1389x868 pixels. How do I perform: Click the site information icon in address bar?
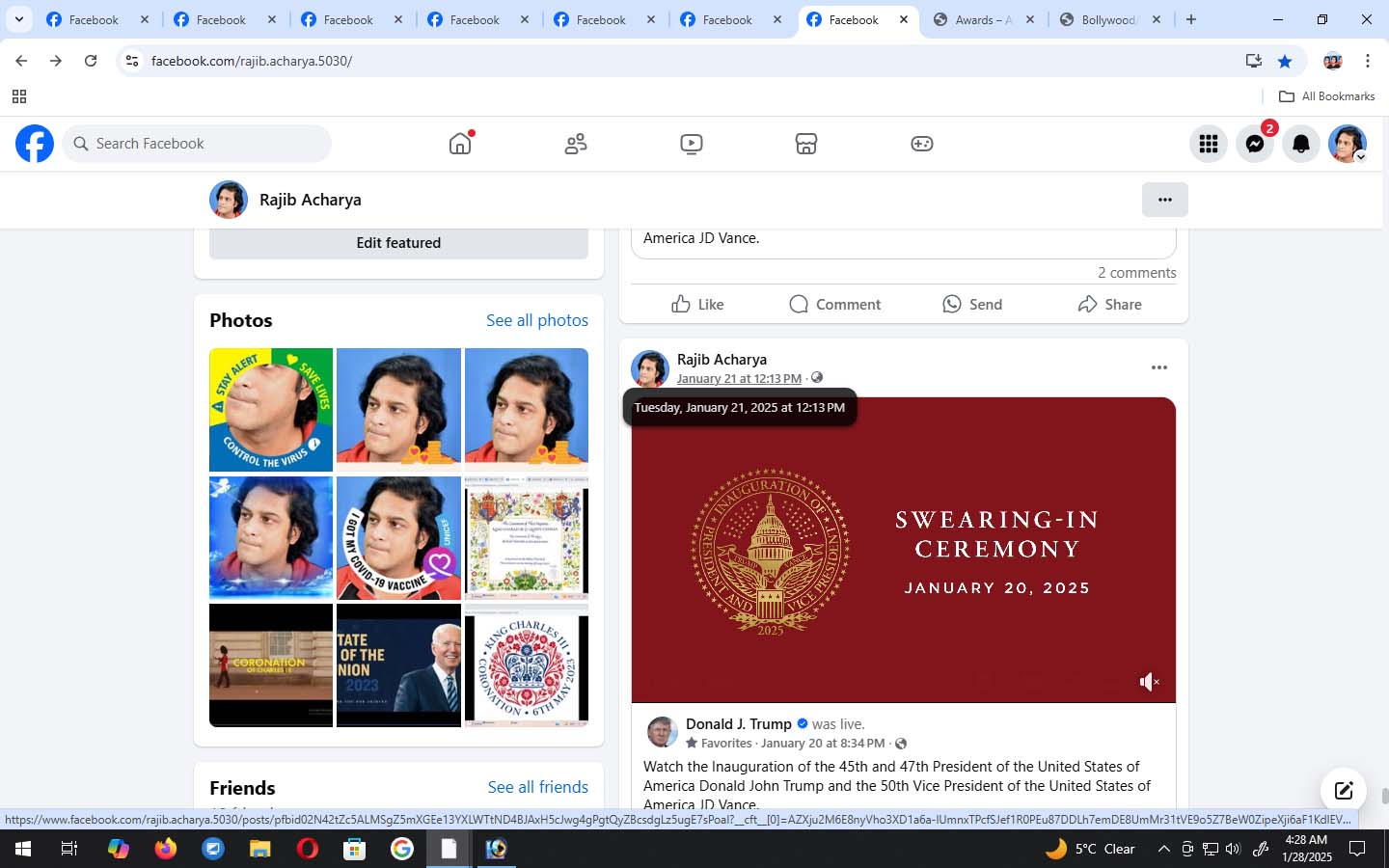point(132,61)
